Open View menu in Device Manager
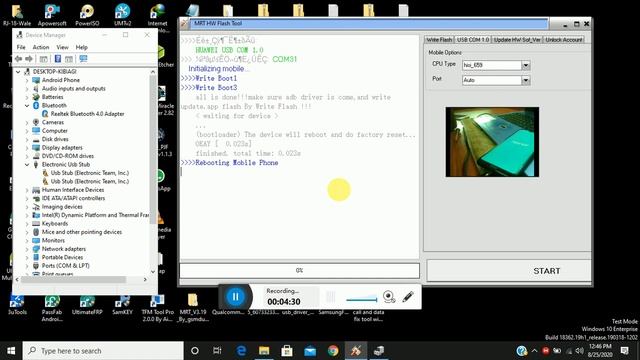Viewport: 640px width, 360px height. tap(62, 47)
